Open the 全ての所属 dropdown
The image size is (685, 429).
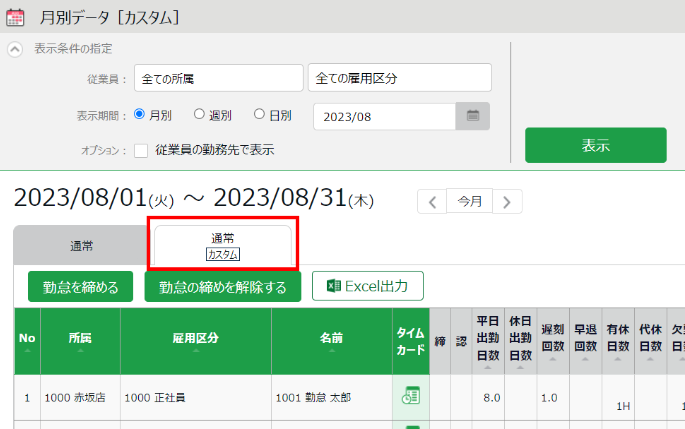(x=219, y=78)
